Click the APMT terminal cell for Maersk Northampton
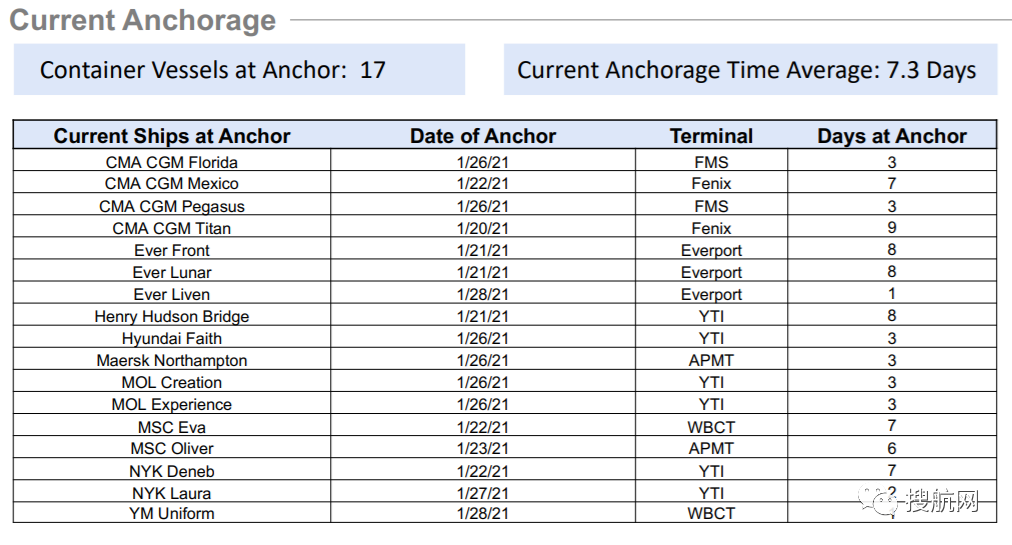The height and width of the screenshot is (545, 1012). [711, 360]
